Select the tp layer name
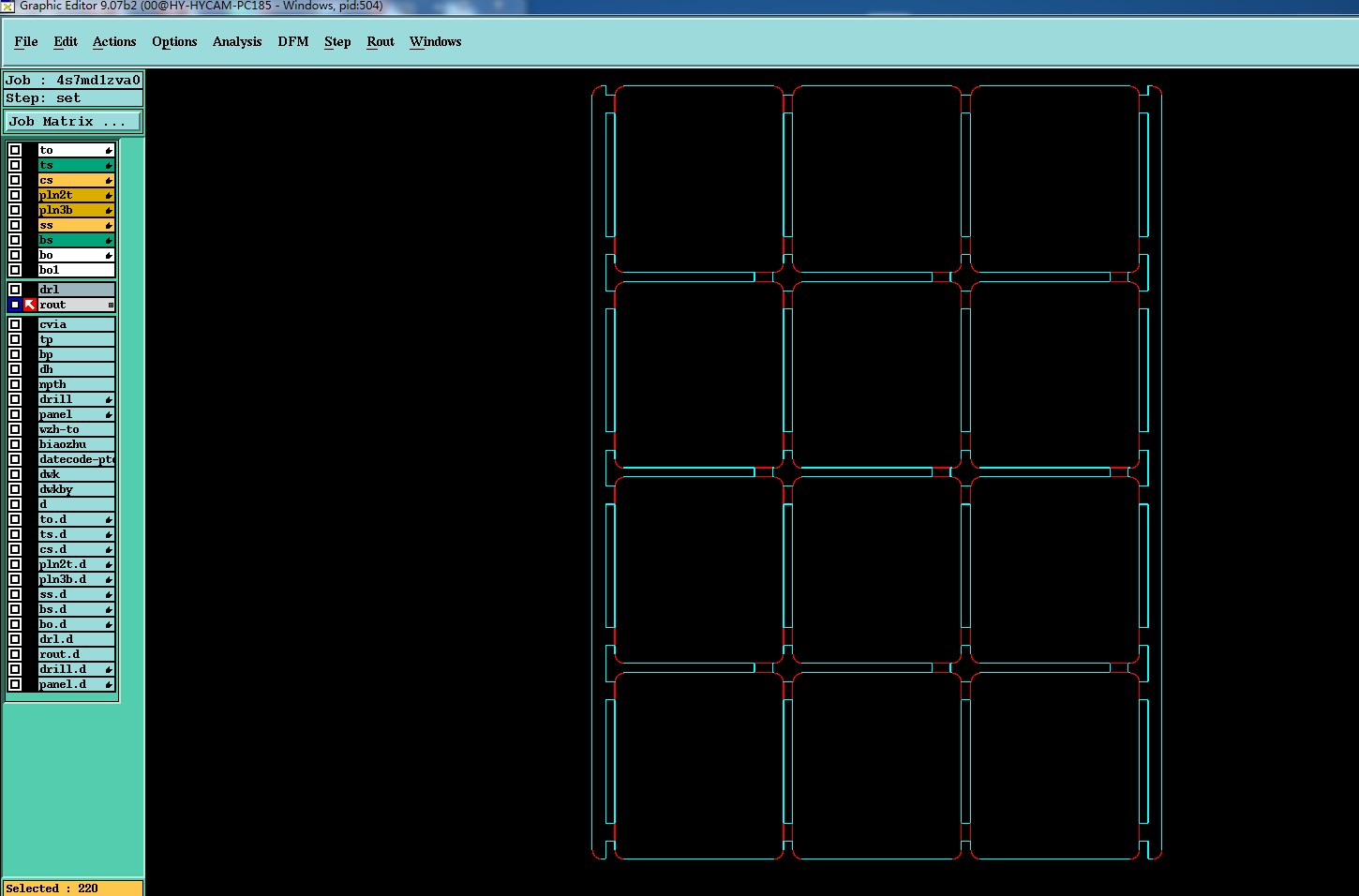The height and width of the screenshot is (896, 1359). click(76, 339)
